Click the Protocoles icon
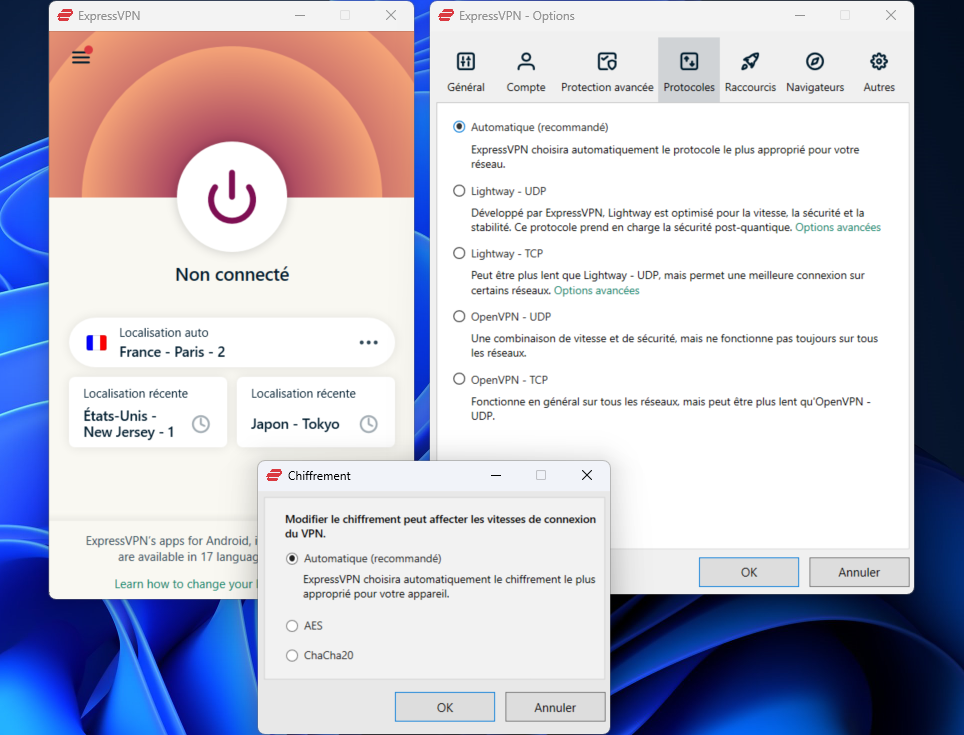Viewport: 964px width, 735px height. click(x=689, y=61)
